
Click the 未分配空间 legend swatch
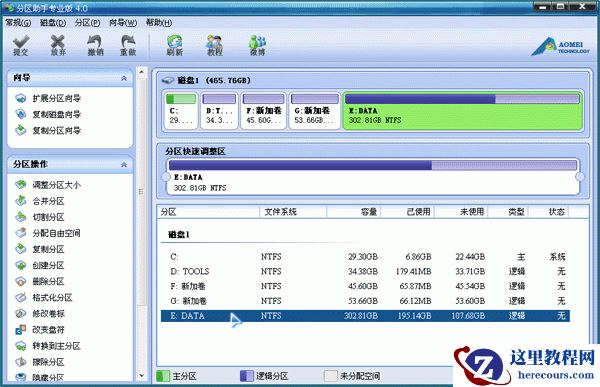[x=331, y=376]
